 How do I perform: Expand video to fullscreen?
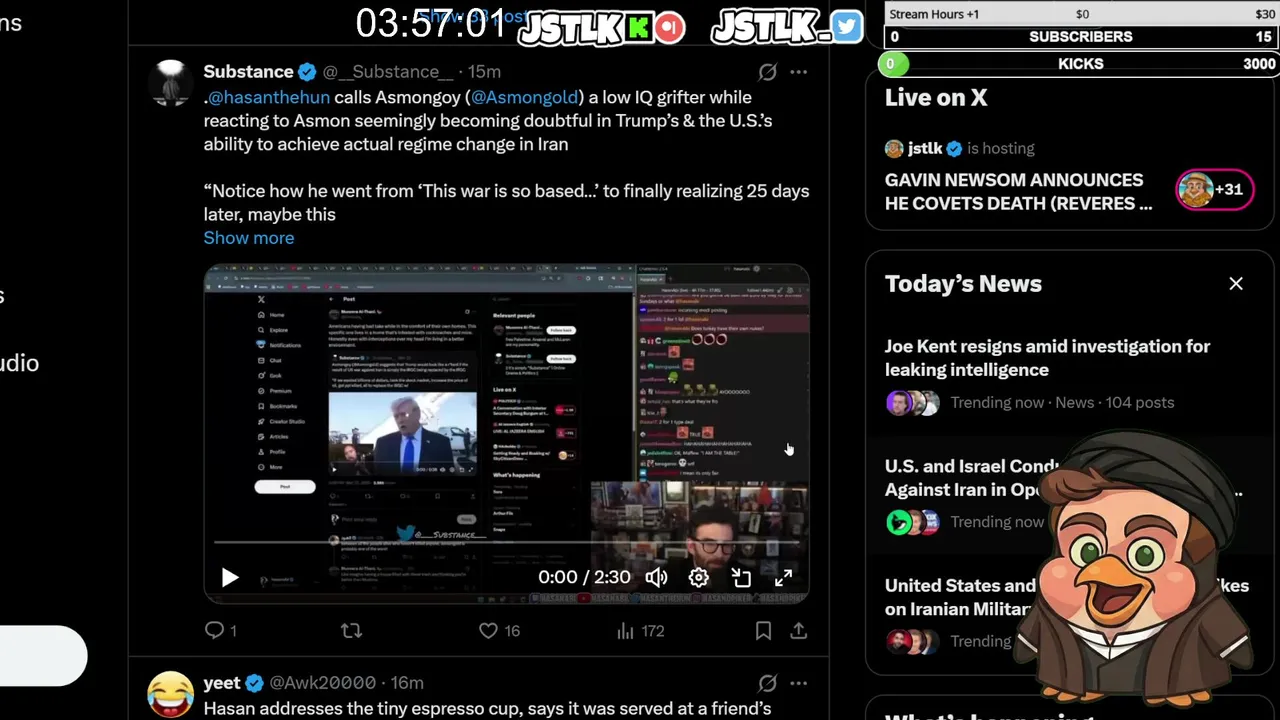coord(783,578)
